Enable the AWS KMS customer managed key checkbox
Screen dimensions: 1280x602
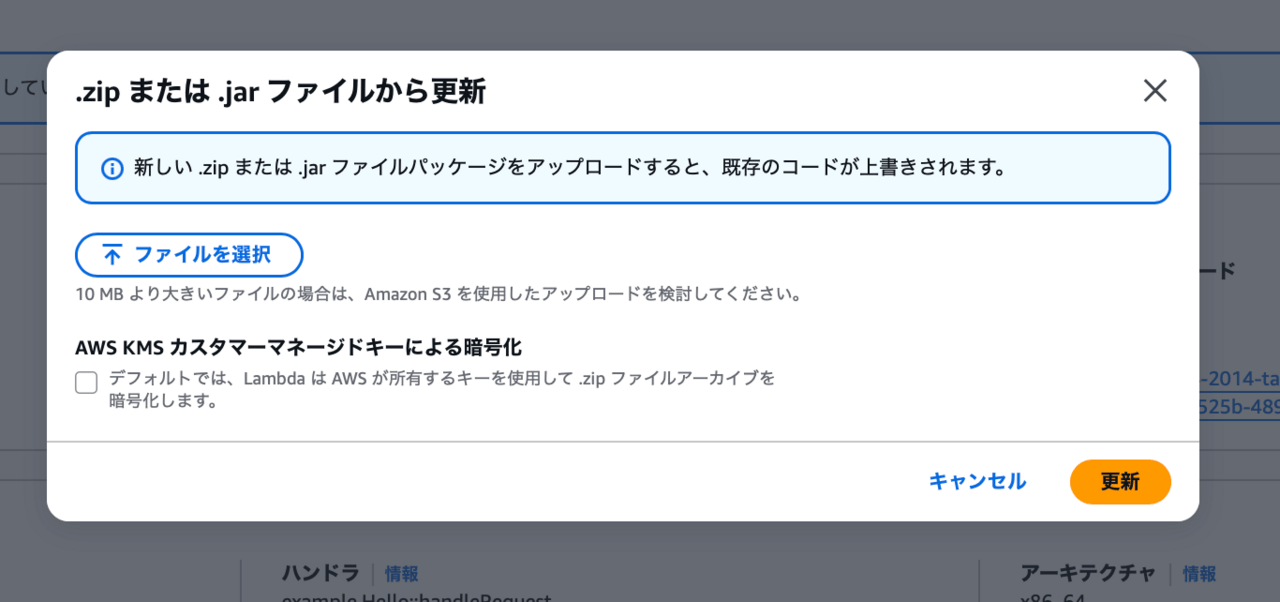(x=86, y=382)
